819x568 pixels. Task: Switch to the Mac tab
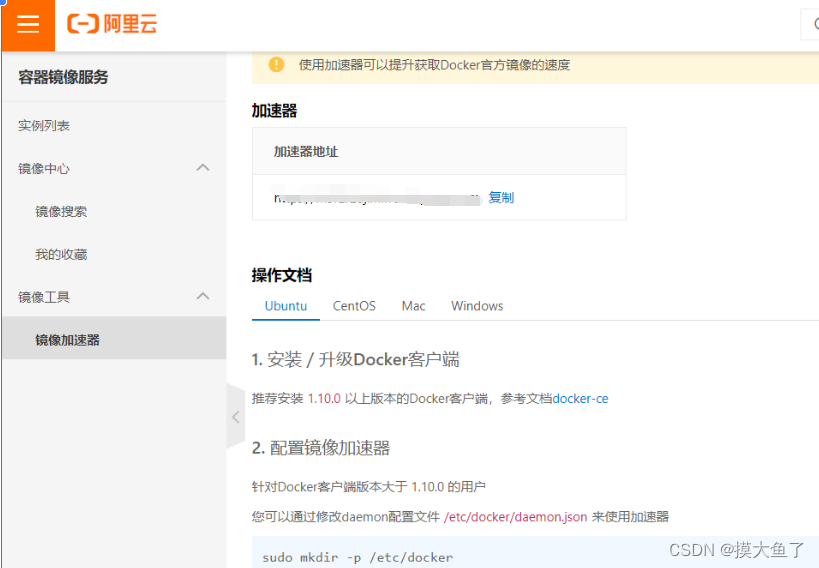413,306
